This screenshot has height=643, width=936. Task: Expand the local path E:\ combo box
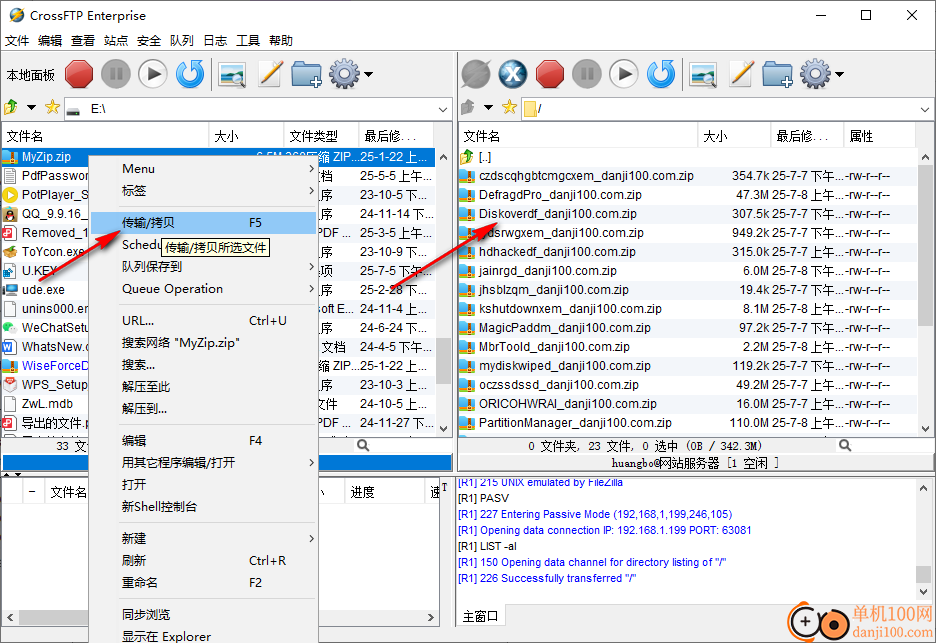coord(442,109)
